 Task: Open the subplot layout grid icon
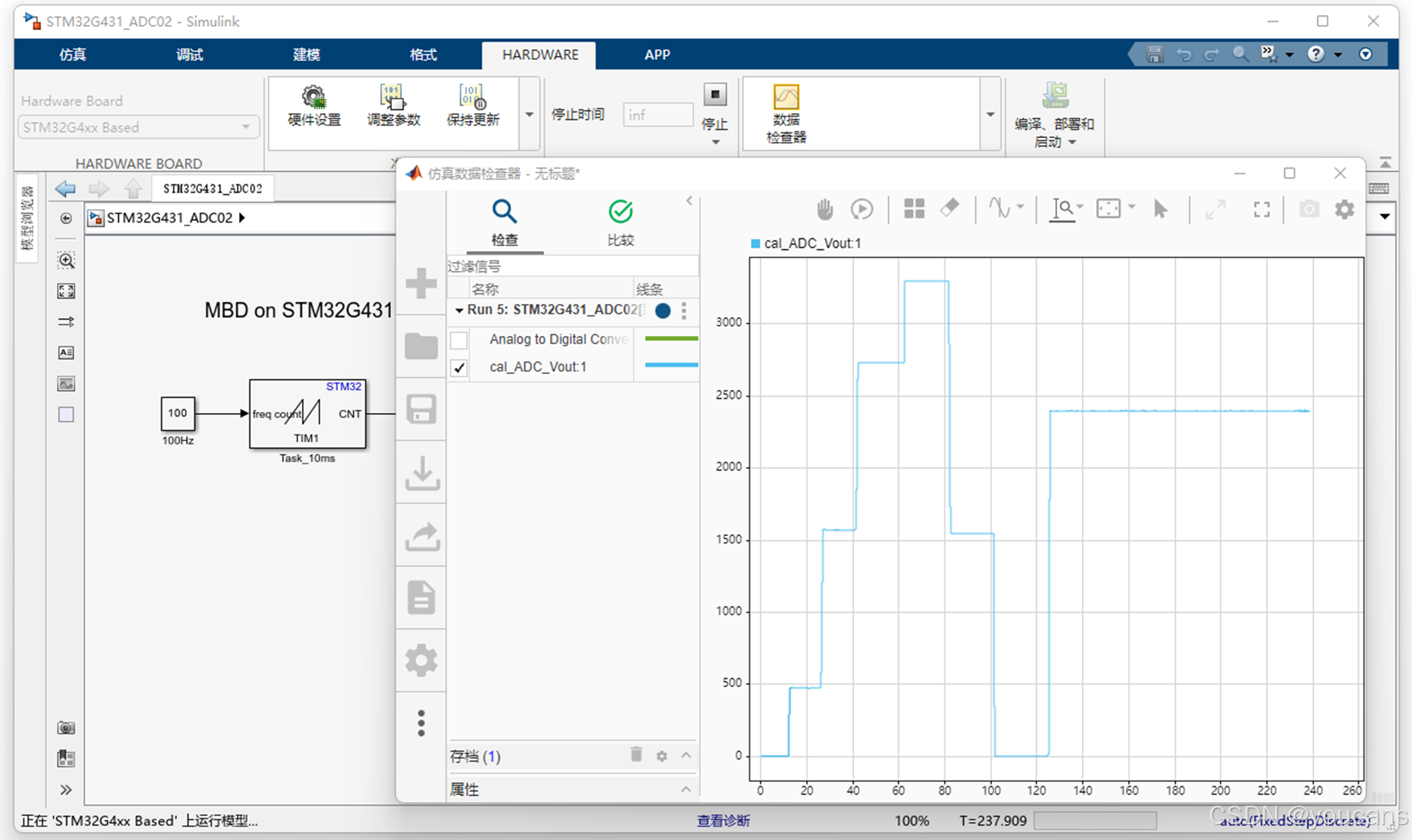coord(914,209)
